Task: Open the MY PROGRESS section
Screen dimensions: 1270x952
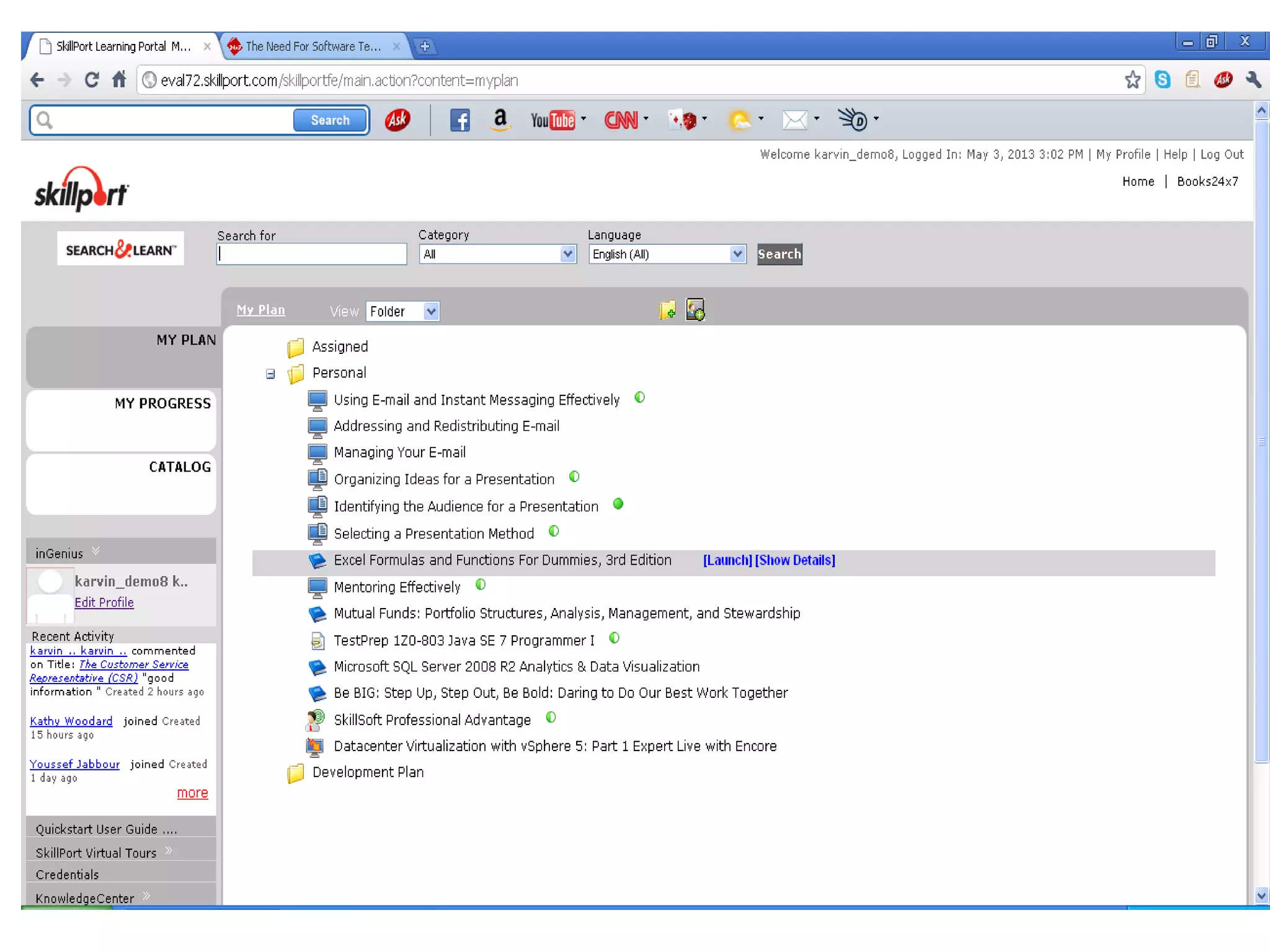Action: pos(162,403)
